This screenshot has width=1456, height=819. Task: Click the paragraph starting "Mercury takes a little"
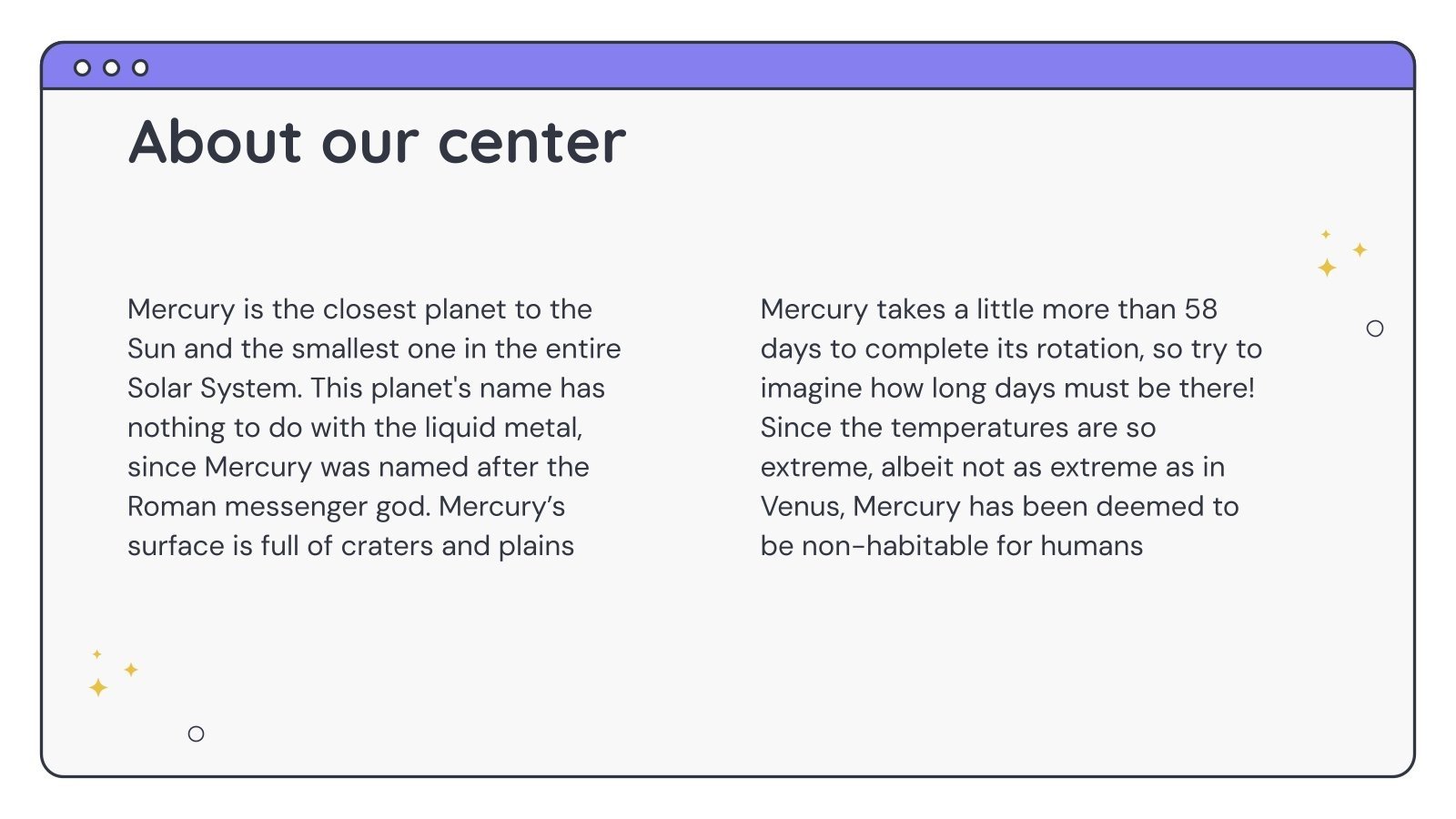pyautogui.click(x=1010, y=427)
